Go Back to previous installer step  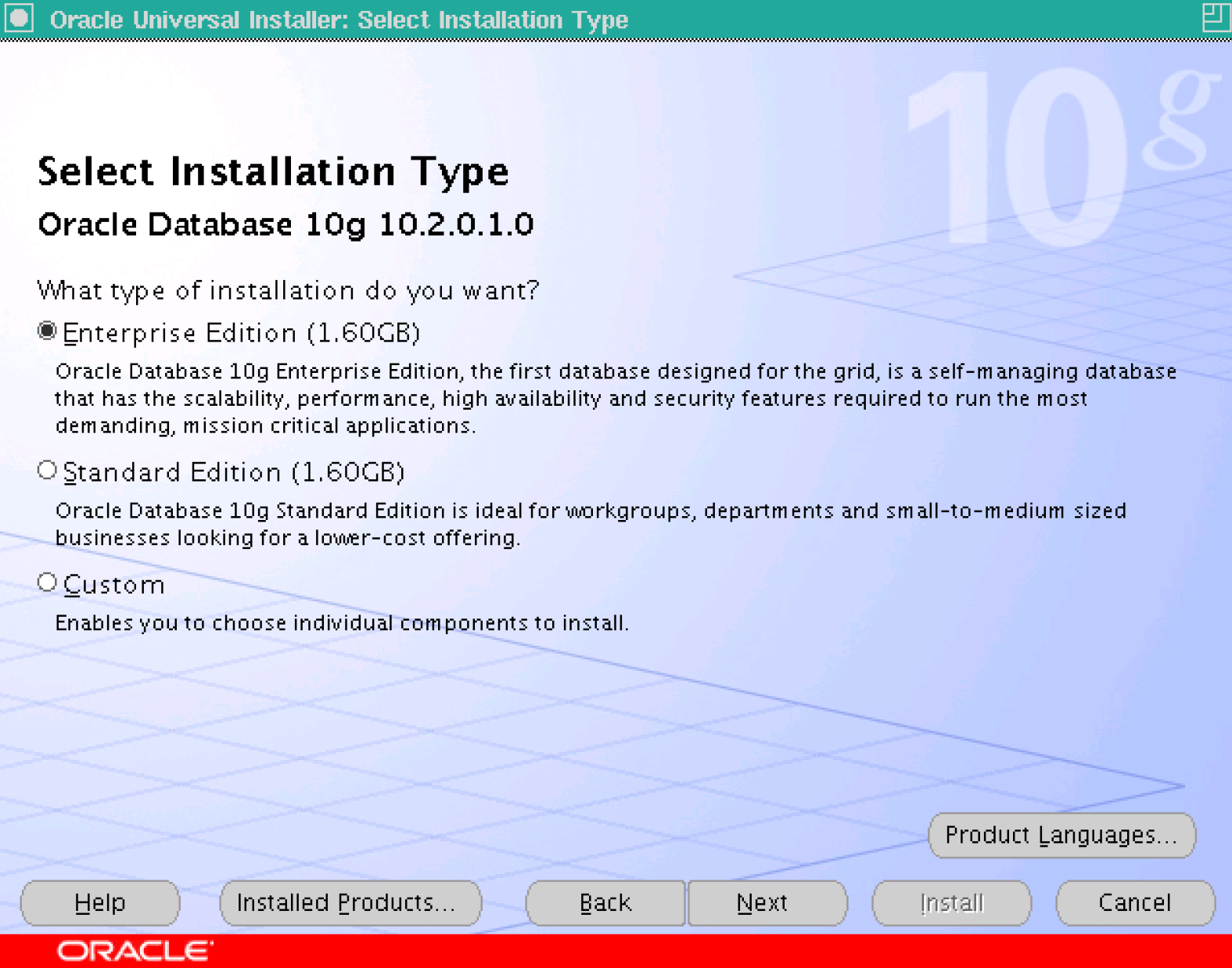pyautogui.click(x=605, y=903)
